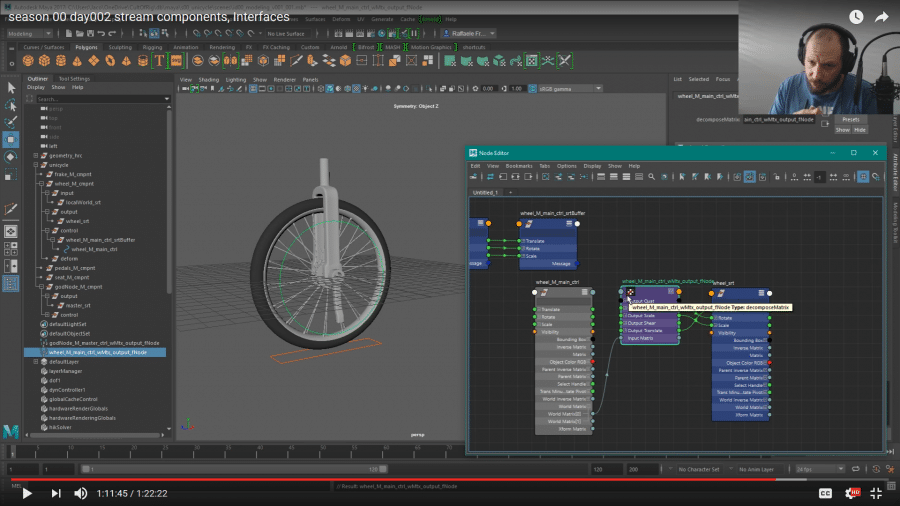Collapse the wheel_M_cmpnt tree item

pos(43,184)
